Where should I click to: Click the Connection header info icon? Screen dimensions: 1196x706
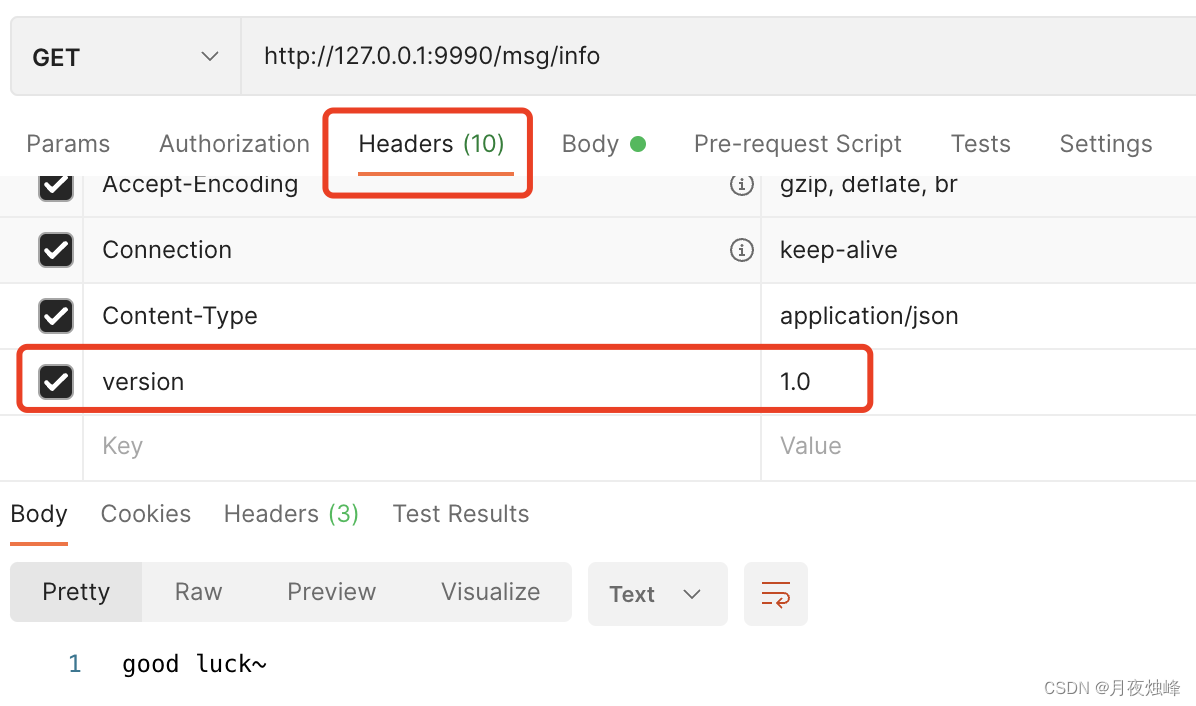pos(741,250)
